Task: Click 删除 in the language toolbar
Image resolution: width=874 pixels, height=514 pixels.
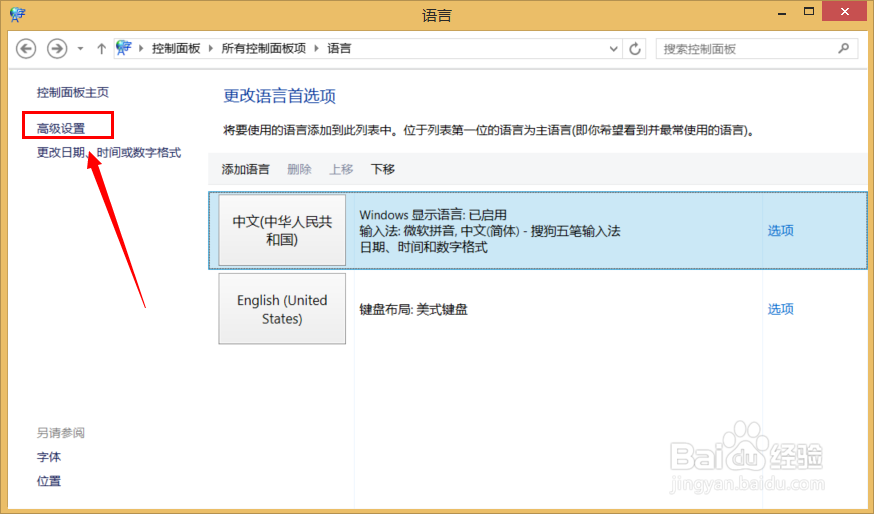Action: pyautogui.click(x=299, y=169)
